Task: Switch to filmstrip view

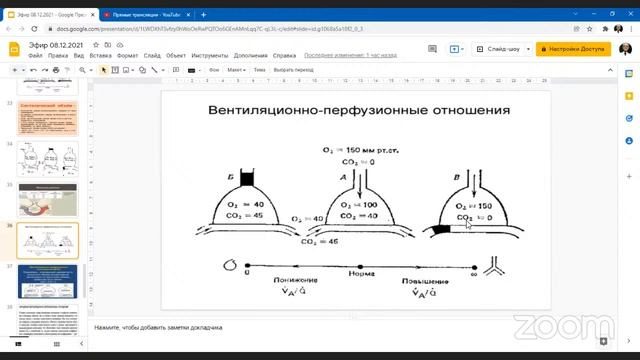Action: (x=18, y=344)
